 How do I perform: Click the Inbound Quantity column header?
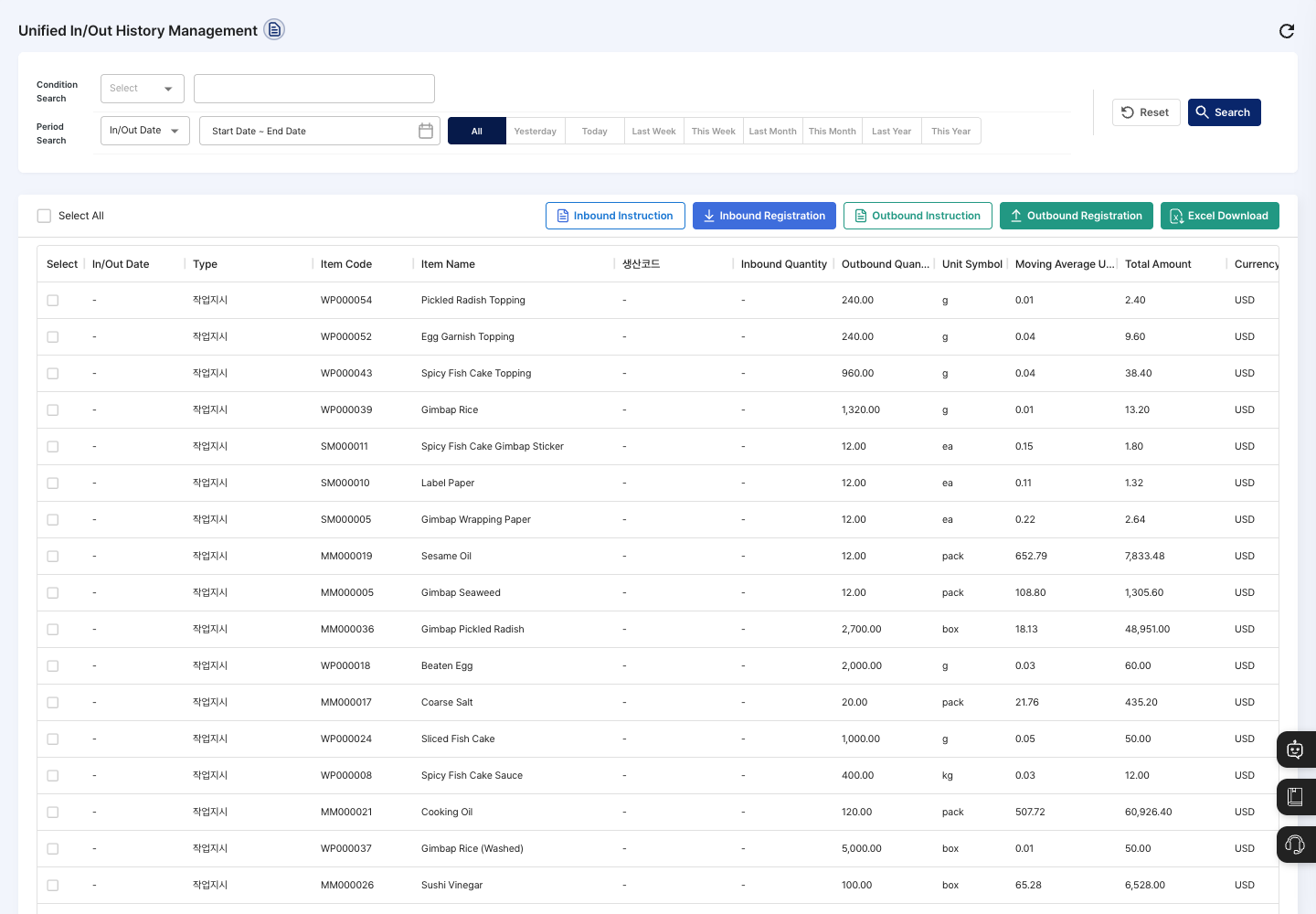pos(784,264)
